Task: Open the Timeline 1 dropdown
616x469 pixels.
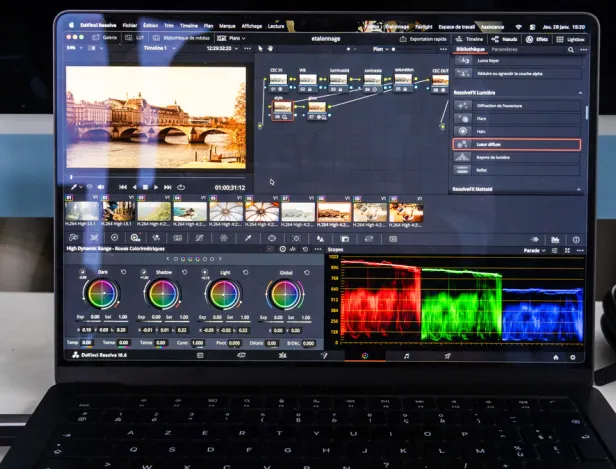Action: pyautogui.click(x=160, y=48)
